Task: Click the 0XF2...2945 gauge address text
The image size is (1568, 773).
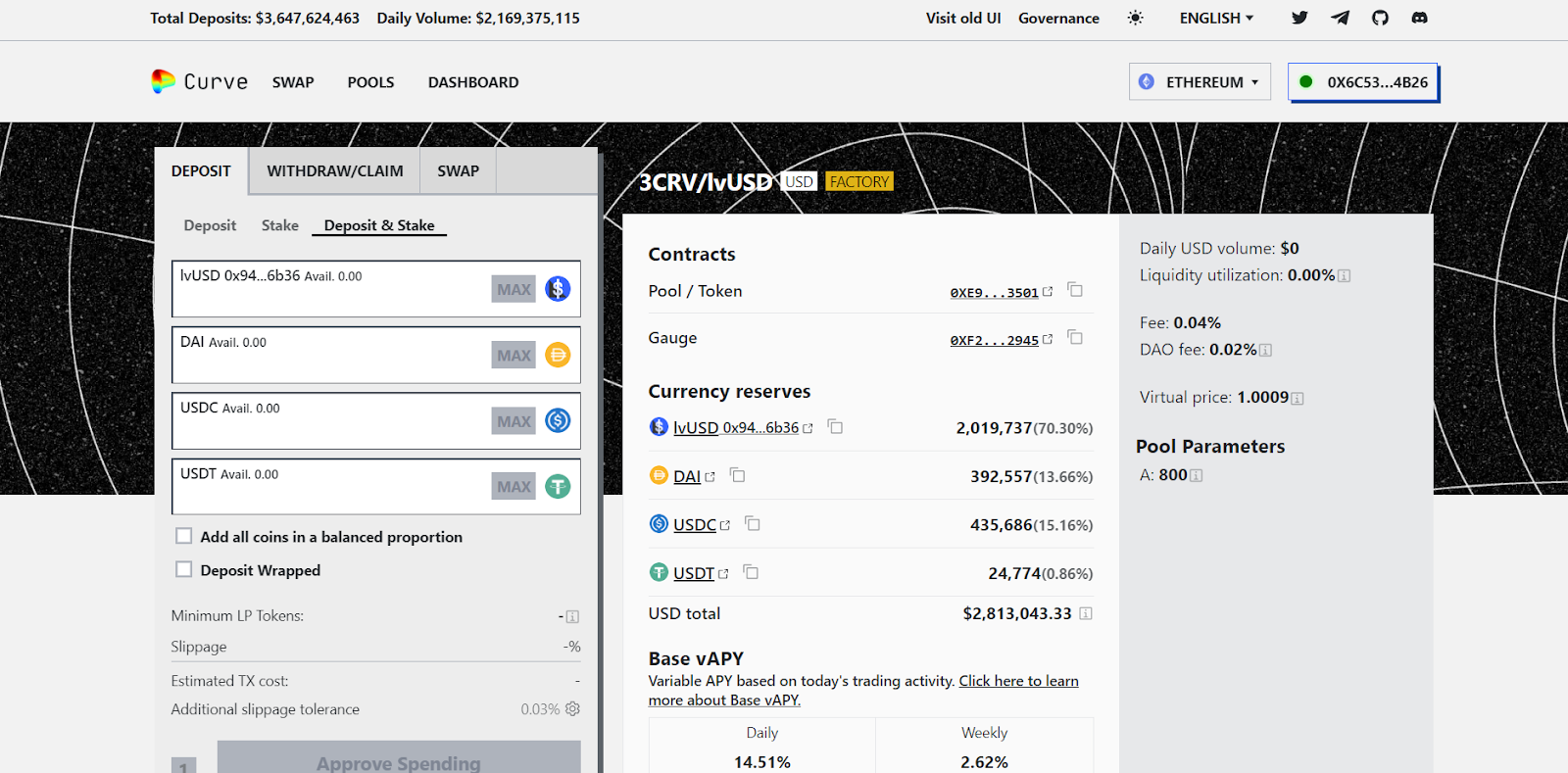Action: coord(994,340)
